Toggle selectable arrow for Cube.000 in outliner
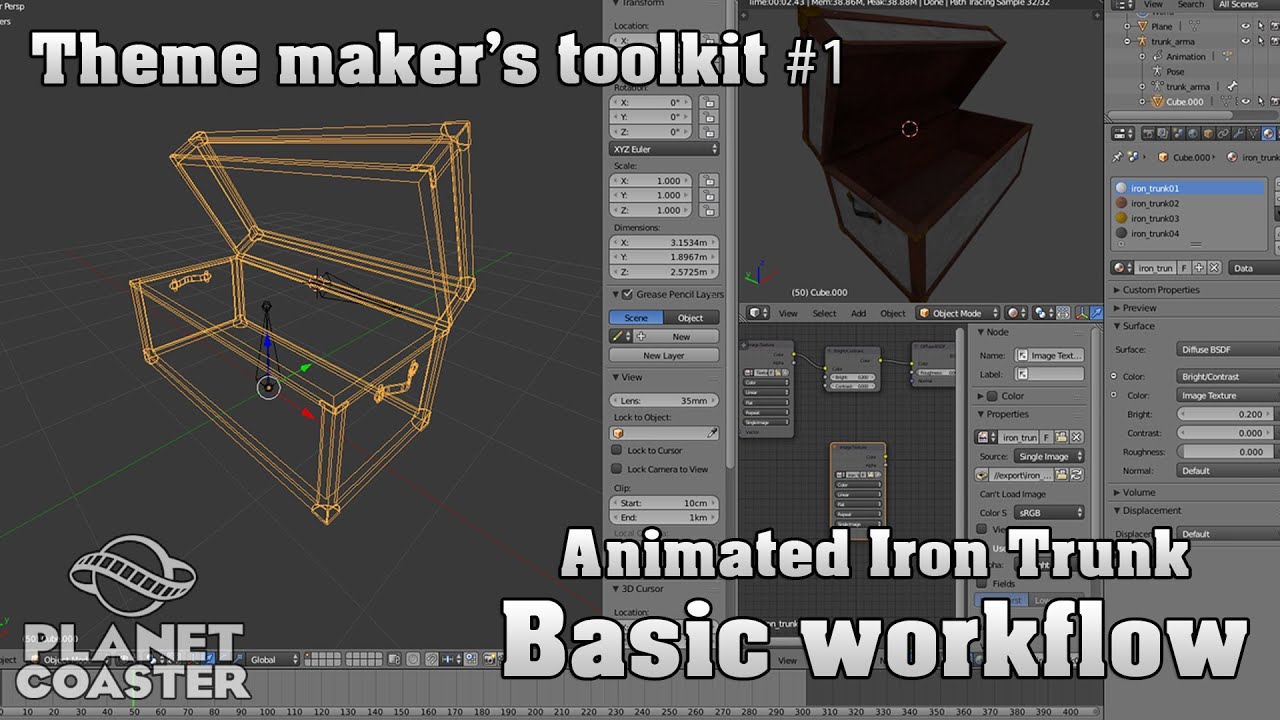The width and height of the screenshot is (1280, 720). point(1261,101)
